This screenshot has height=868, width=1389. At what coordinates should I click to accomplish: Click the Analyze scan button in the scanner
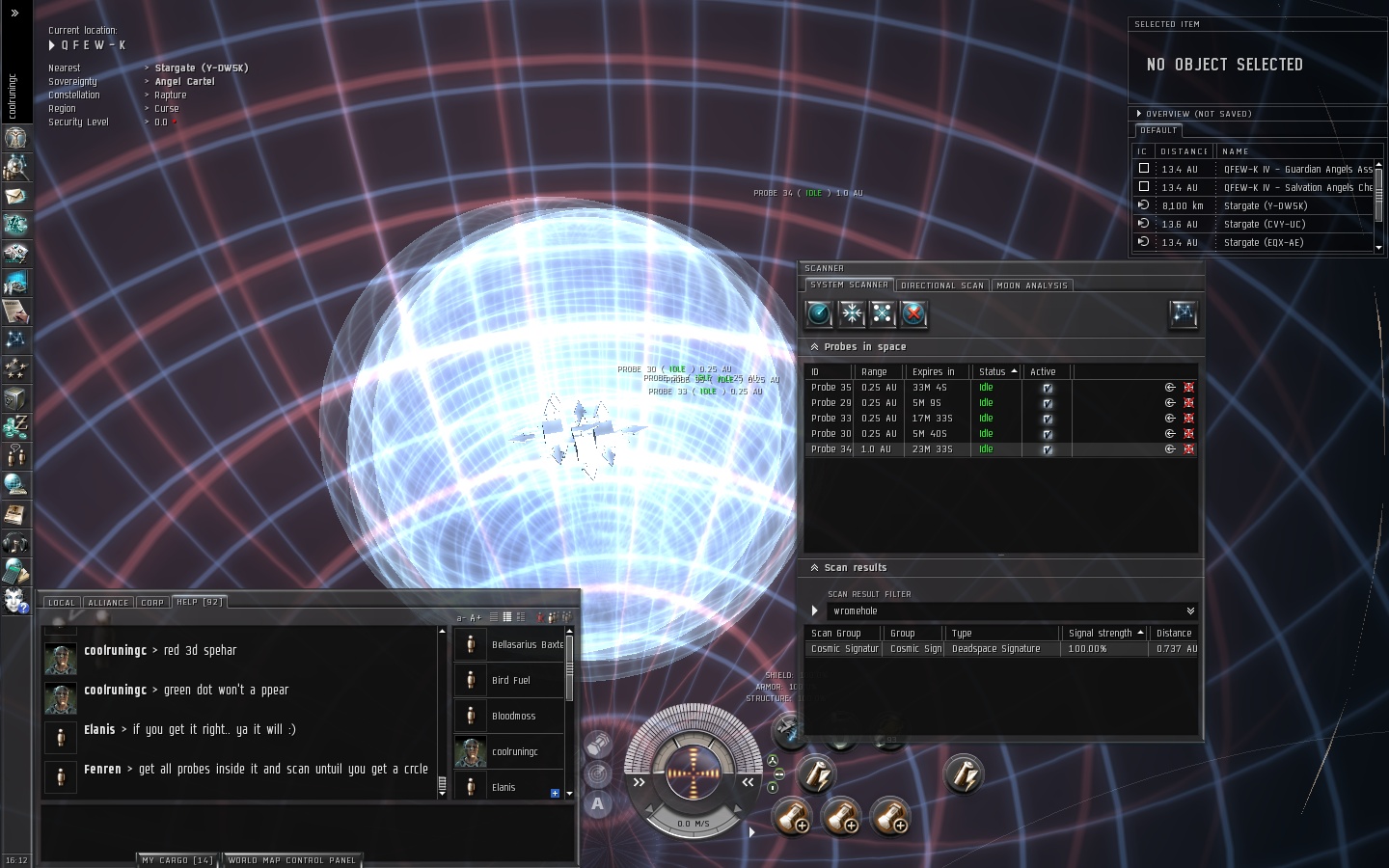coord(819,313)
